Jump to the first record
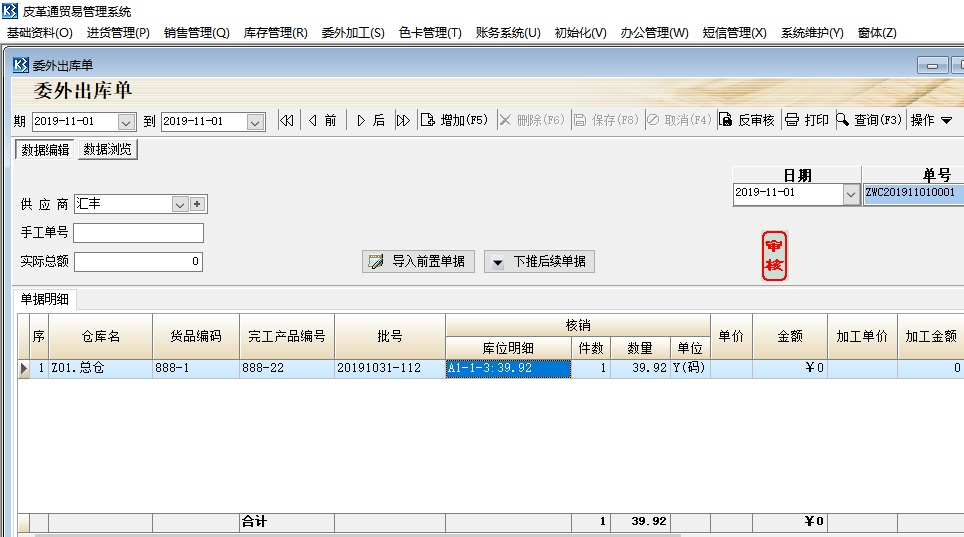This screenshot has width=964, height=537. [x=286, y=120]
